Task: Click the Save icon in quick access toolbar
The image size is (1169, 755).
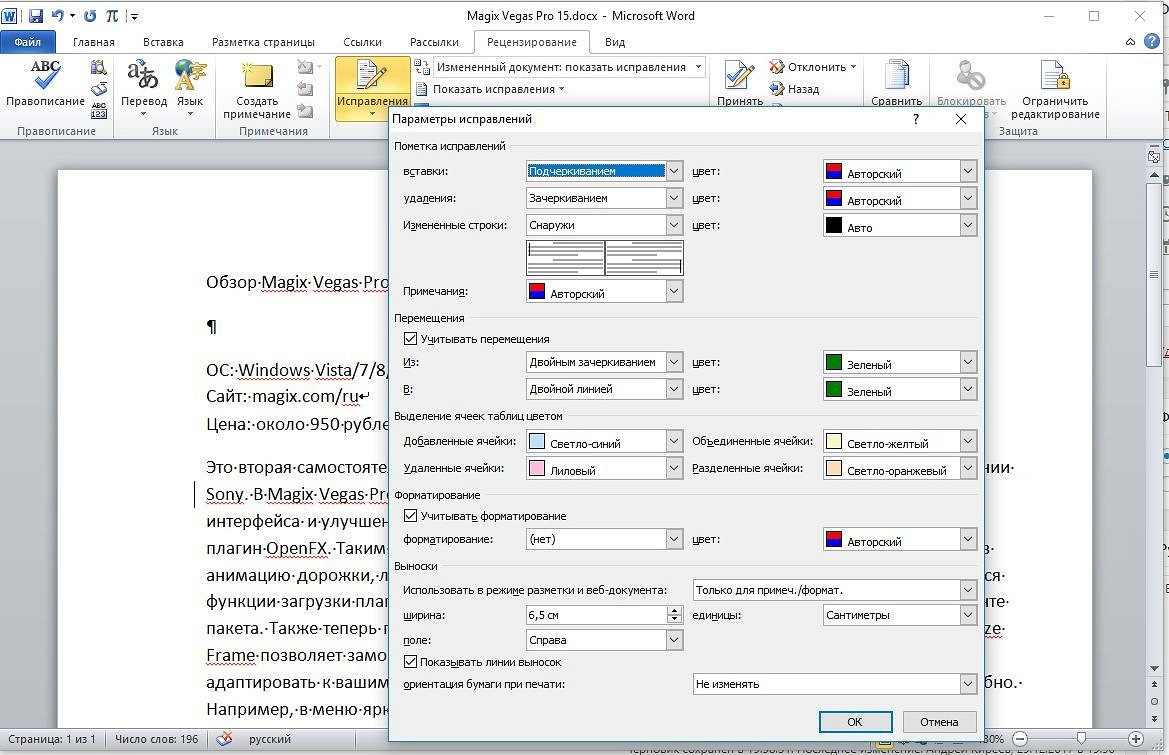Action: 35,15
